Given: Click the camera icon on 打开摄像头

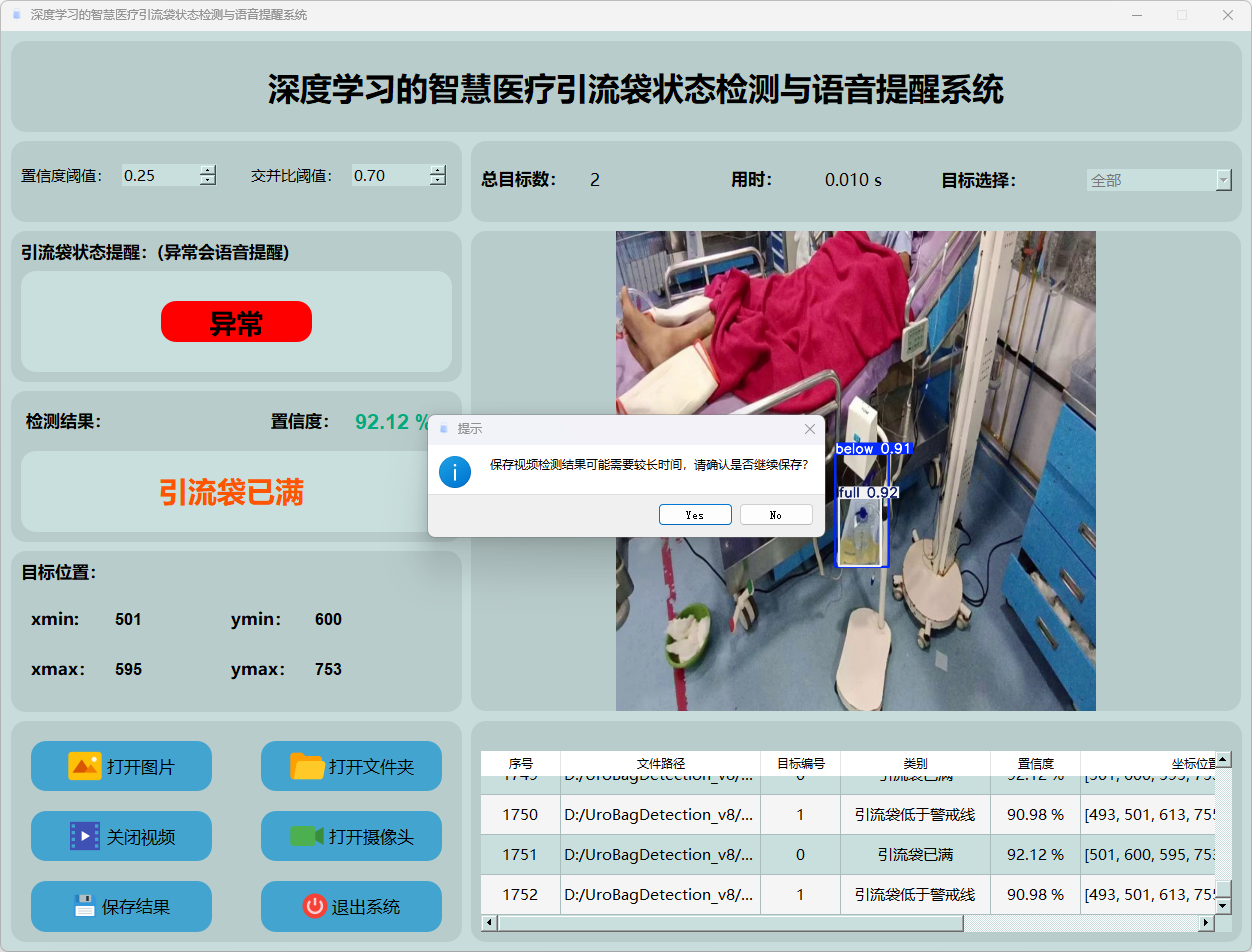Looking at the screenshot, I should (x=307, y=836).
